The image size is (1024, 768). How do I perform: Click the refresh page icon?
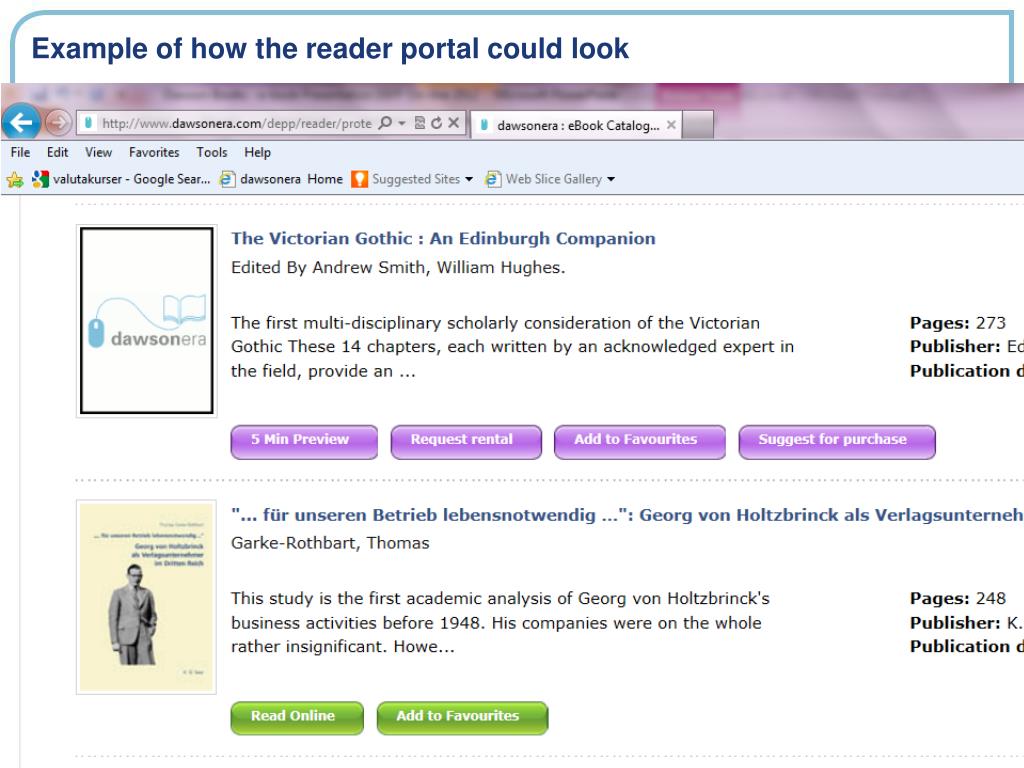click(x=436, y=123)
